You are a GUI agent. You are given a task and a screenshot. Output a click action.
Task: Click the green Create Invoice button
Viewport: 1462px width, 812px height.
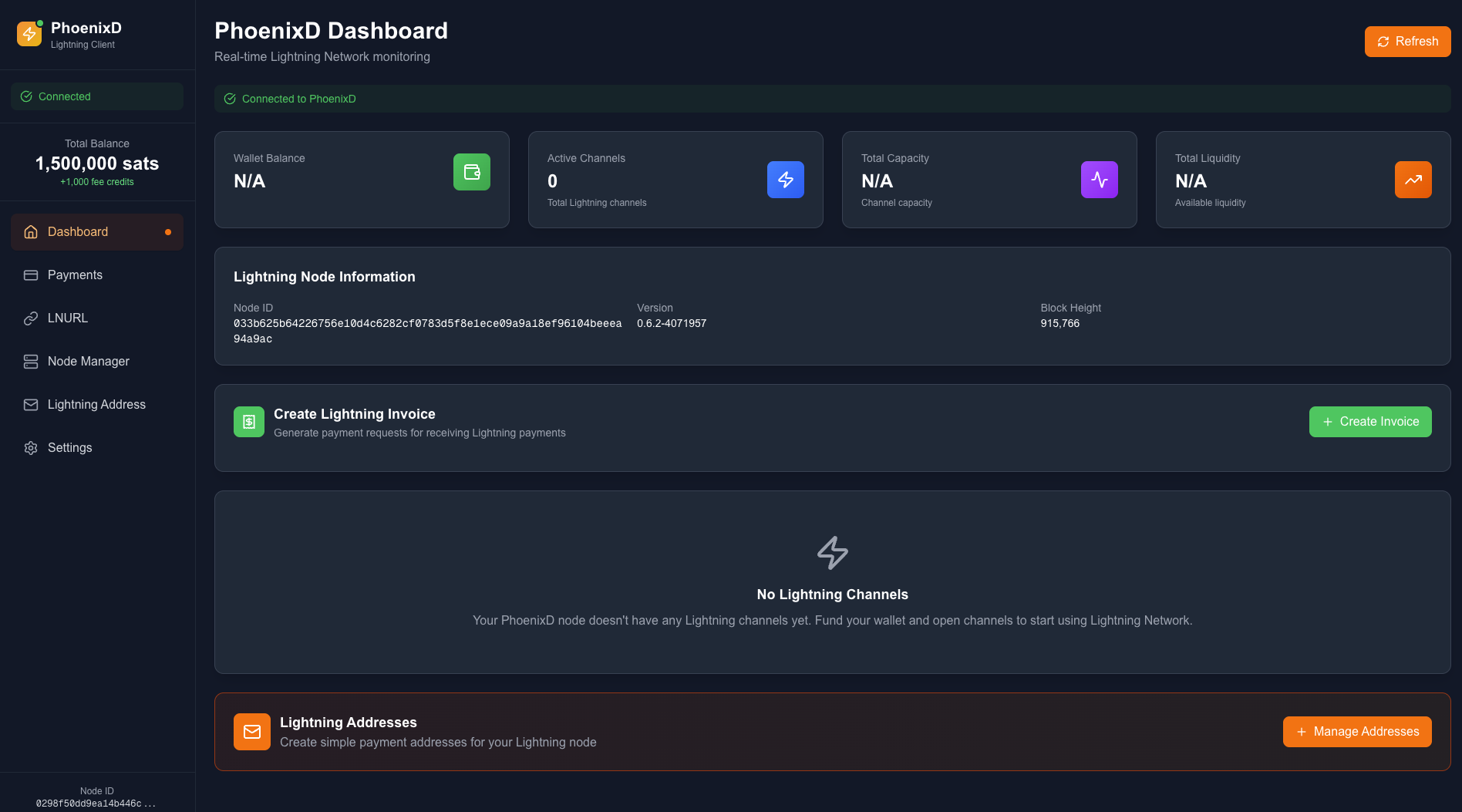coord(1370,422)
